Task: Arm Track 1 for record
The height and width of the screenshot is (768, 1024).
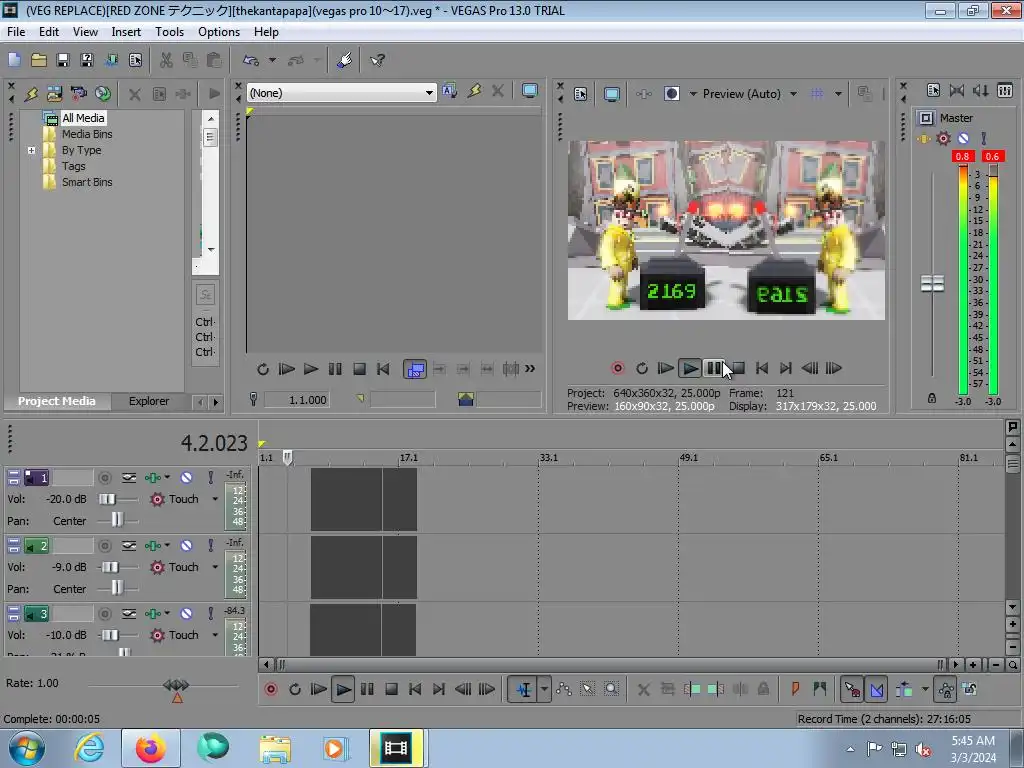Action: pyautogui.click(x=104, y=478)
